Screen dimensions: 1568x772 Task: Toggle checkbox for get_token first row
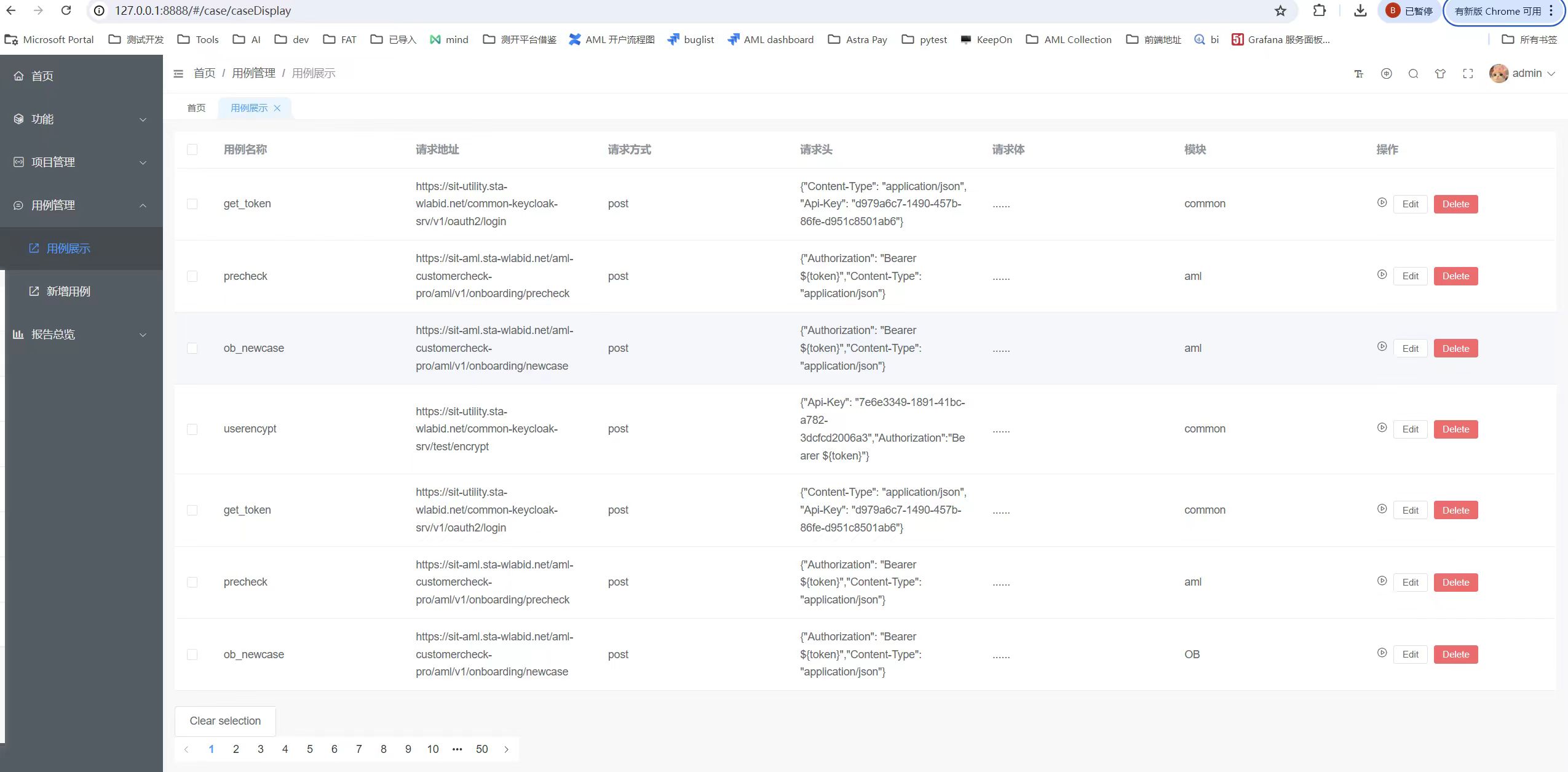pos(193,204)
